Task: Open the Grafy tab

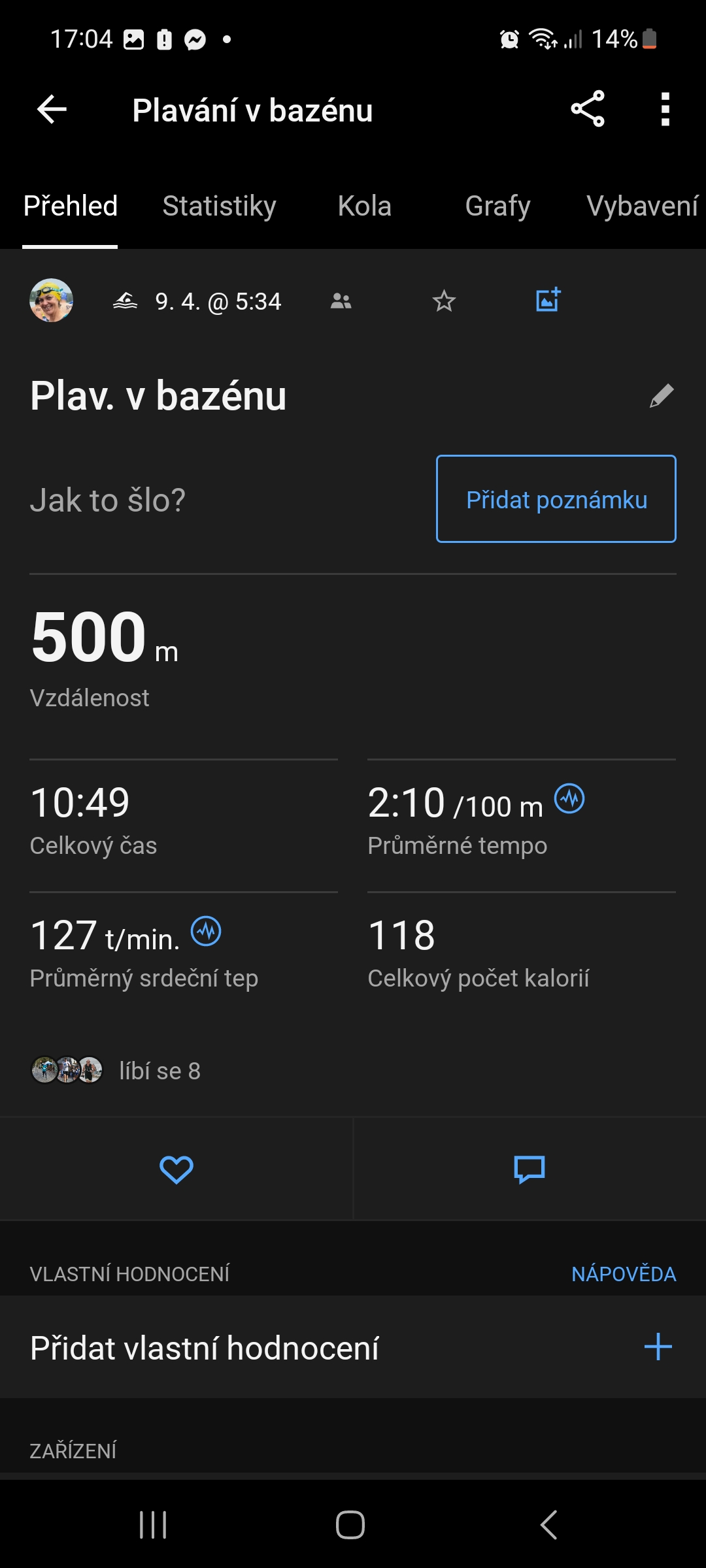Action: [497, 206]
